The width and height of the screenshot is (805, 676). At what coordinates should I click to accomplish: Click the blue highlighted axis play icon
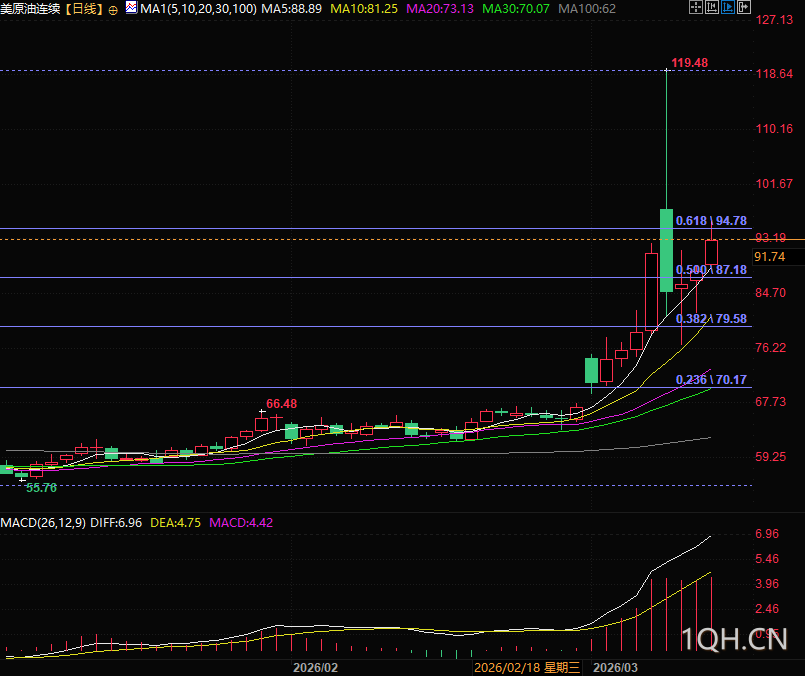coord(727,7)
